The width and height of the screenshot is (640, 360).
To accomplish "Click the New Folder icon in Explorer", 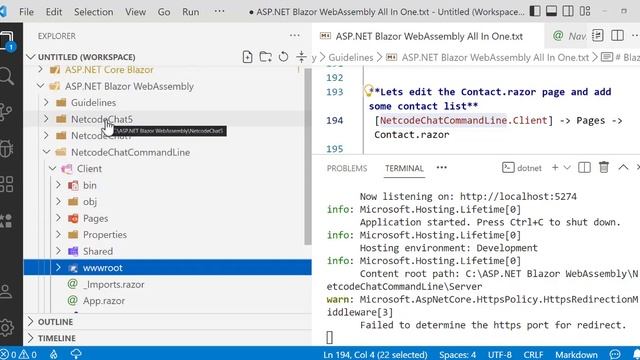I will 265,57.
